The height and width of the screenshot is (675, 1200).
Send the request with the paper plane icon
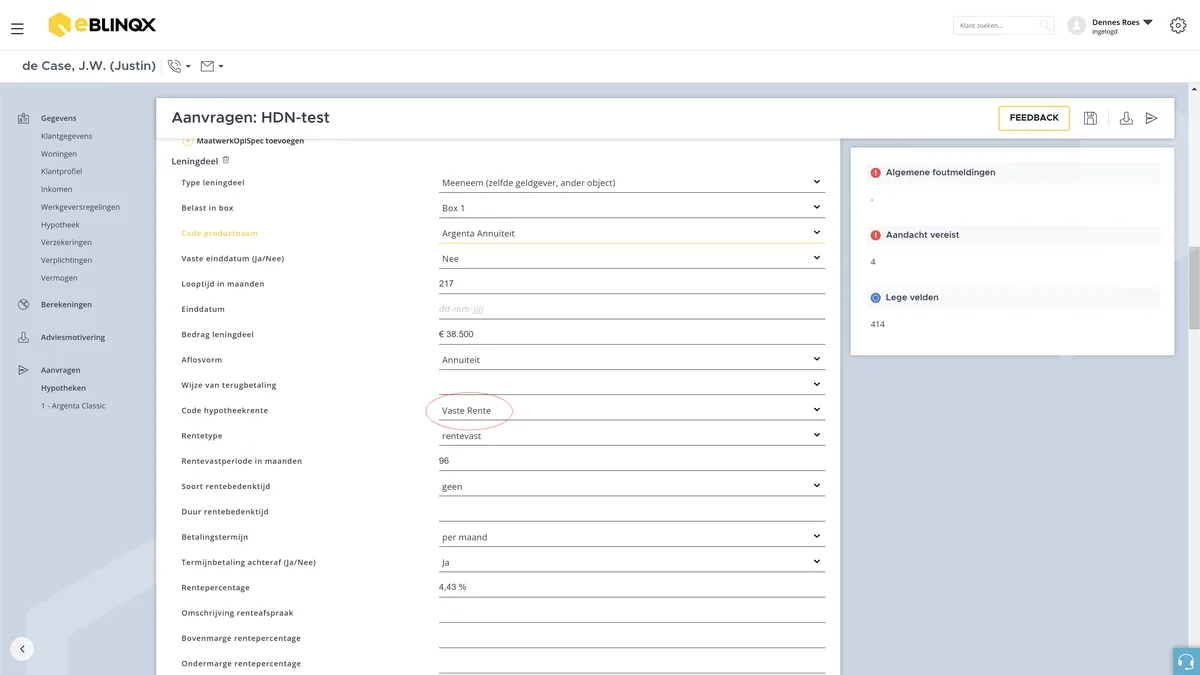click(x=1152, y=118)
